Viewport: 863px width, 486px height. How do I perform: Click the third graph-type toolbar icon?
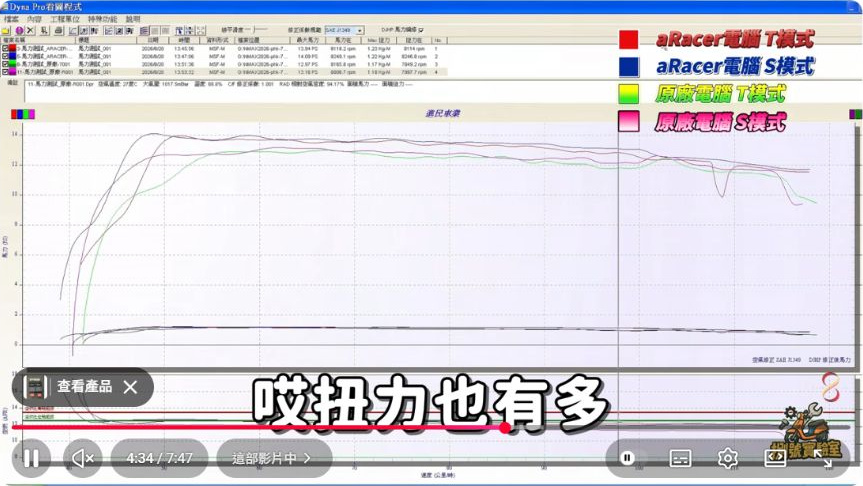(94, 31)
